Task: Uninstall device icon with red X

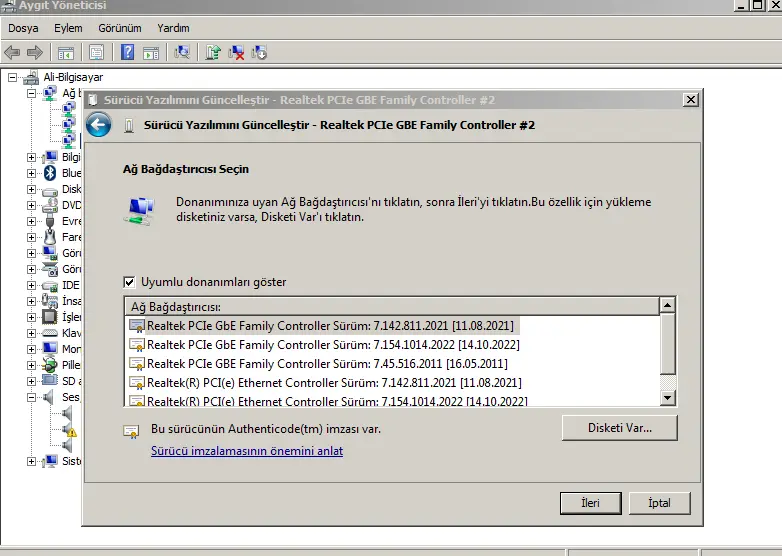Action: click(x=236, y=52)
